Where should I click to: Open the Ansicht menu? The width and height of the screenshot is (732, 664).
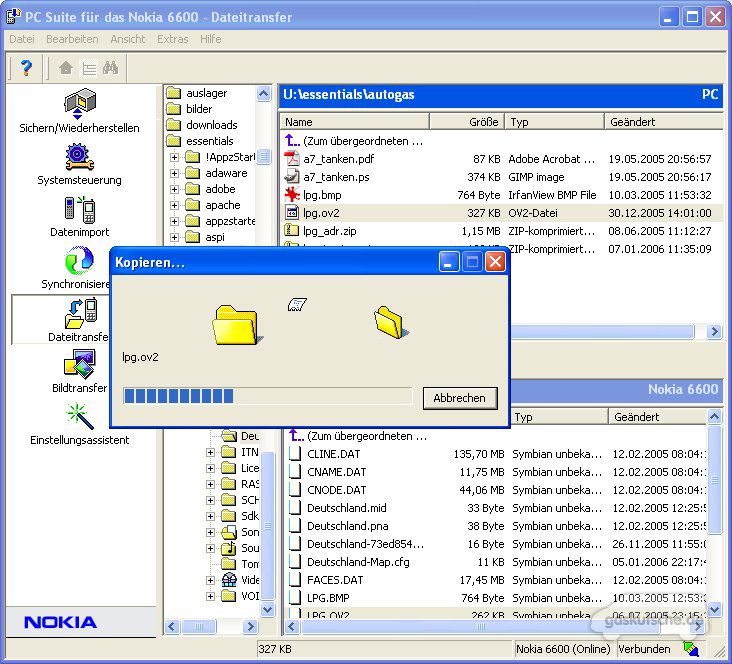pos(128,39)
